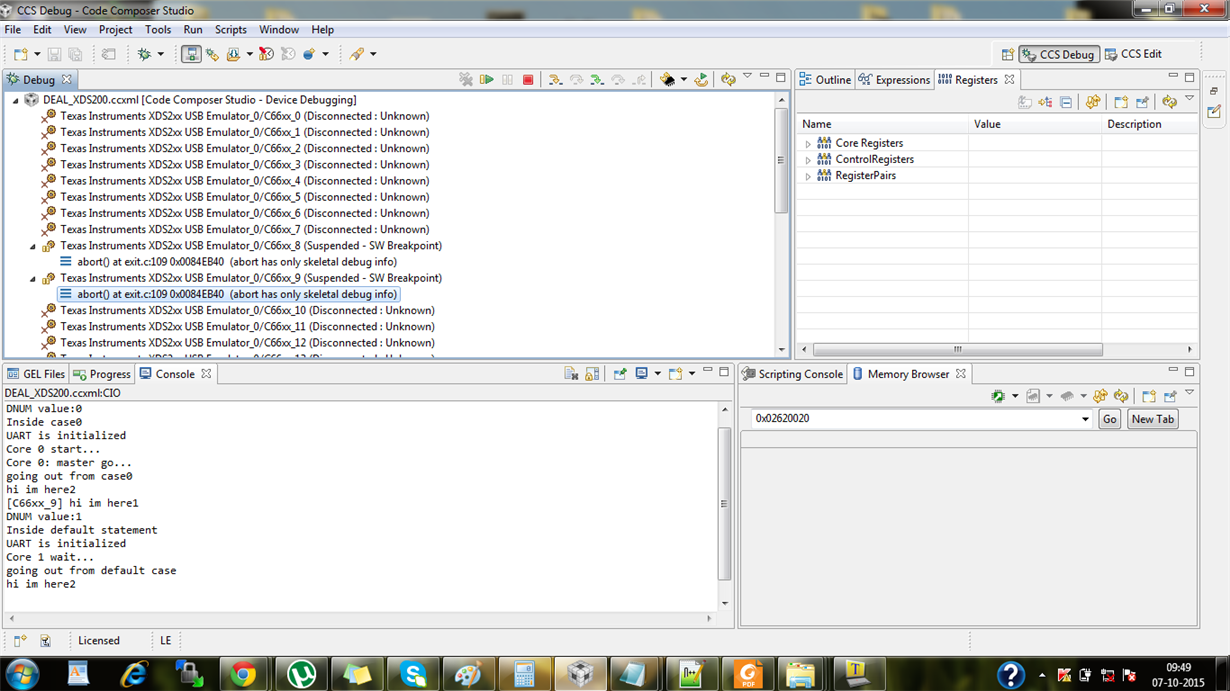Click the Remove All Terminated icon in Debug view

(466, 79)
